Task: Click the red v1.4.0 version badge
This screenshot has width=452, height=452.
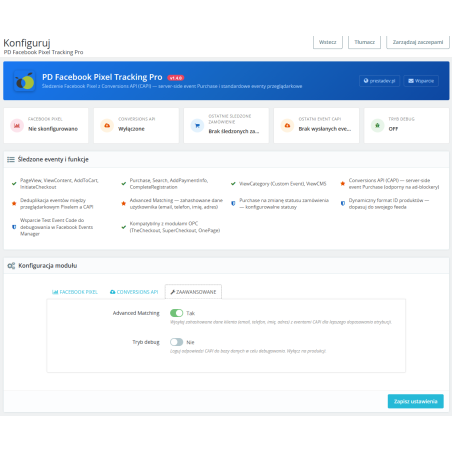Action: pyautogui.click(x=175, y=78)
